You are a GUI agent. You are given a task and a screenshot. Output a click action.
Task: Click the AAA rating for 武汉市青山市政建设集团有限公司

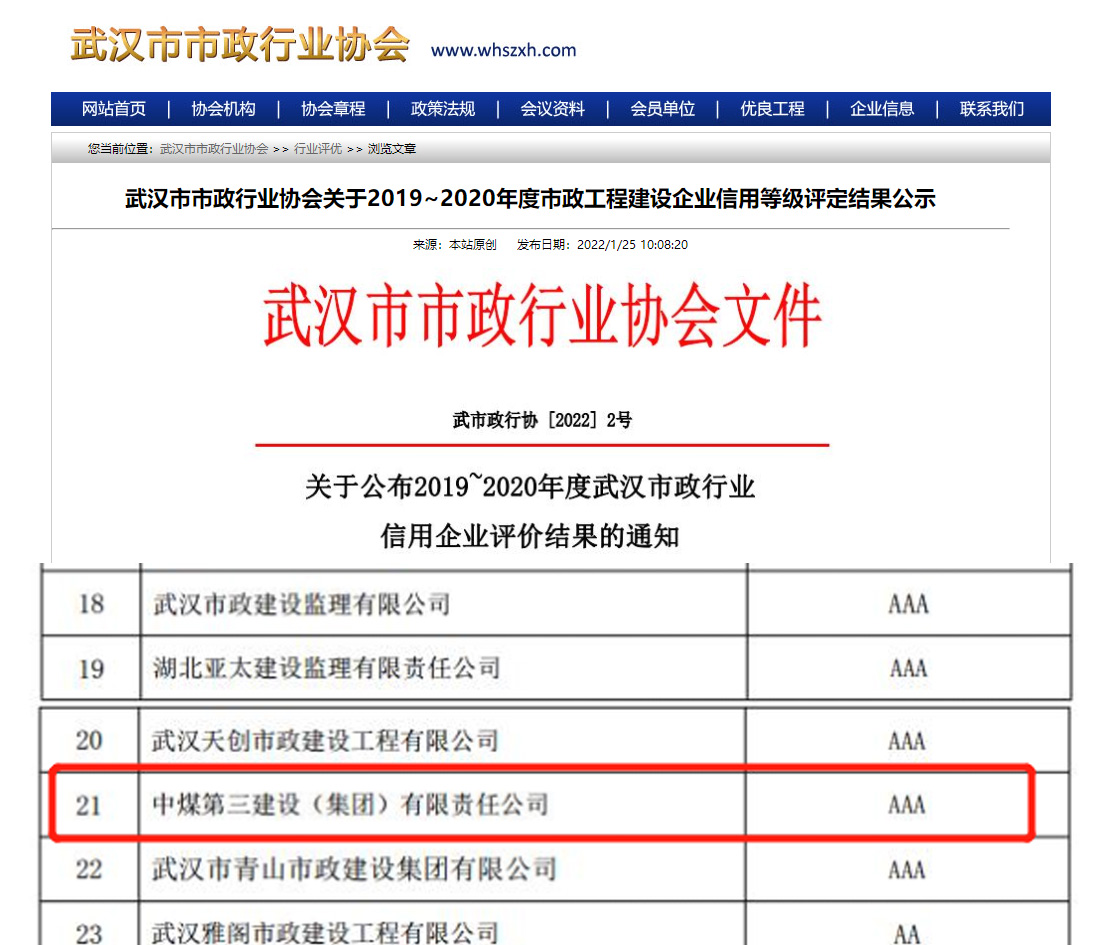tap(907, 870)
